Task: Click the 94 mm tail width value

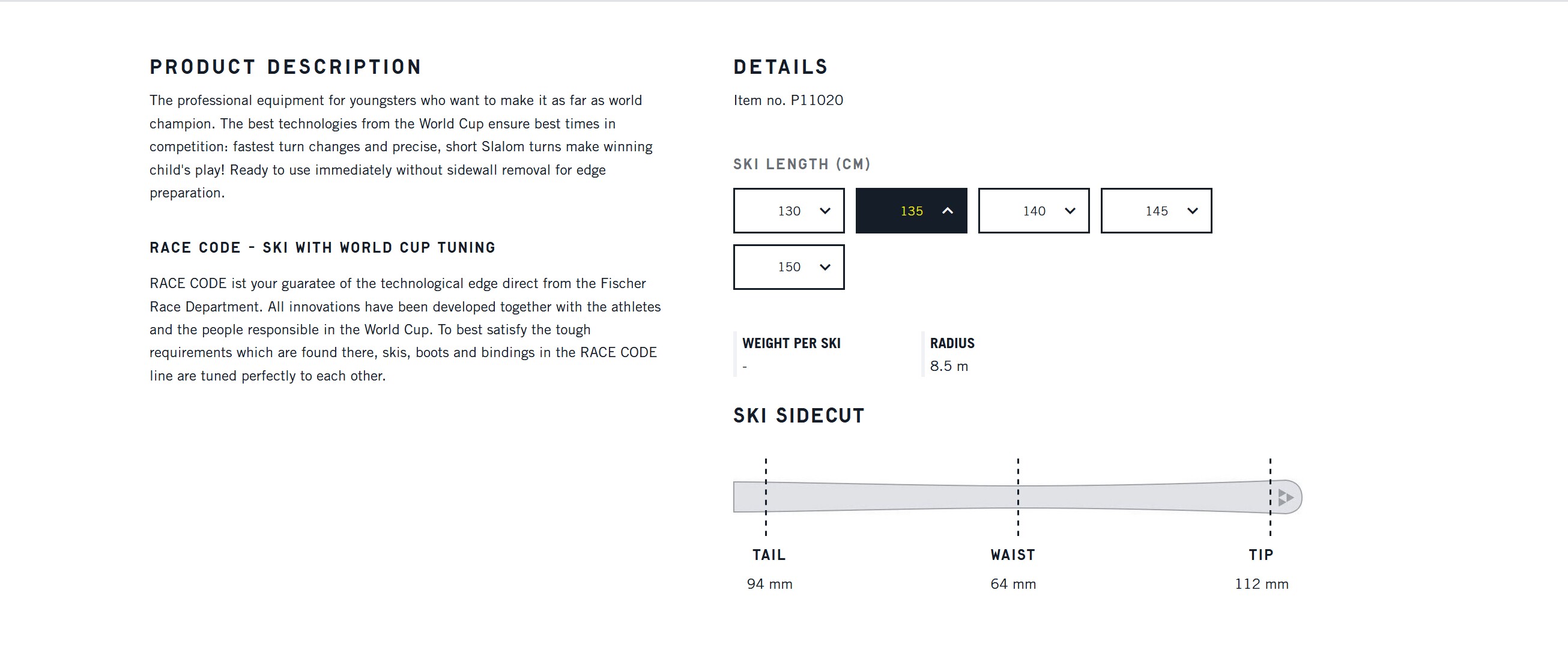Action: [769, 584]
